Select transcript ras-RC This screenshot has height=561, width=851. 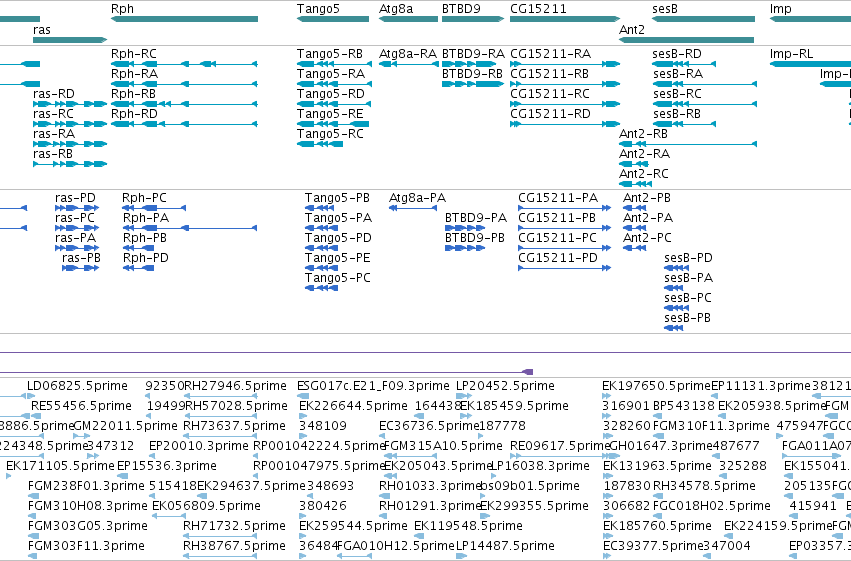tap(70, 124)
